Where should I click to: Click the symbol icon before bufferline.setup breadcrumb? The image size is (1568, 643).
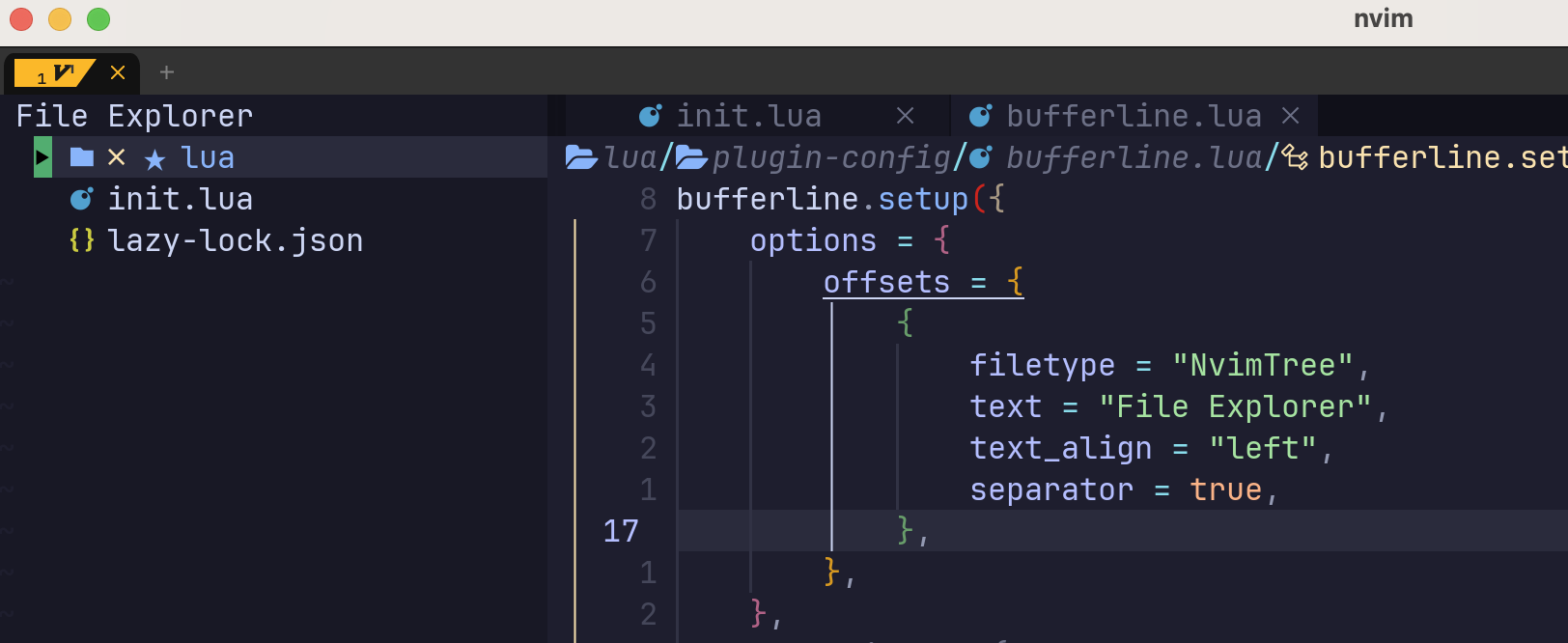[1295, 157]
